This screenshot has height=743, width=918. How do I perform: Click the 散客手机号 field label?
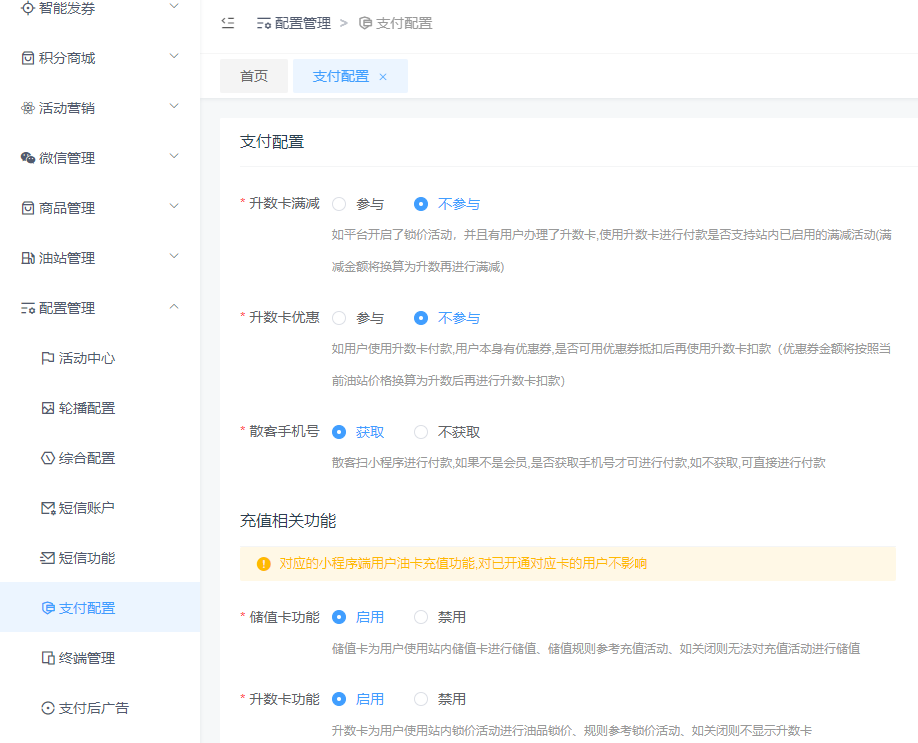(x=285, y=432)
